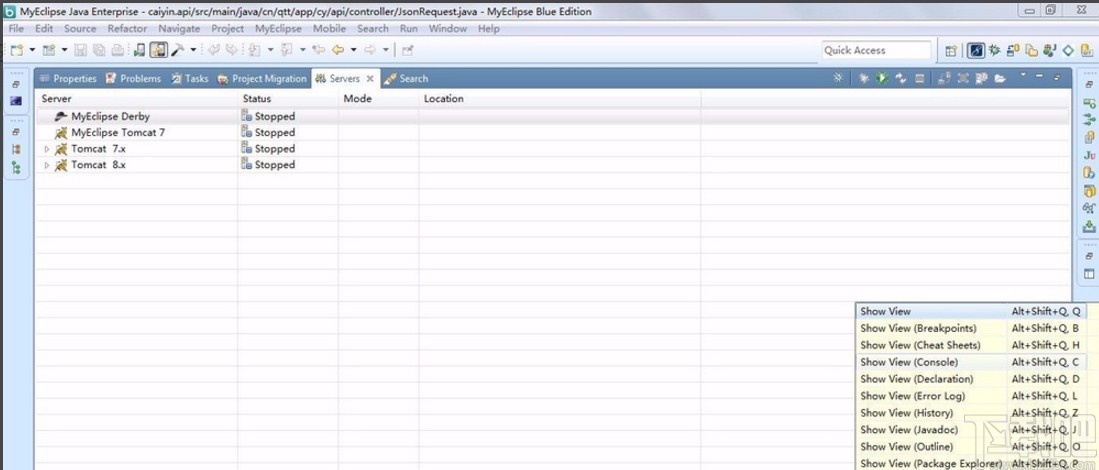This screenshot has width=1099, height=470.
Task: Minimize the Servers view panel
Action: (1039, 76)
